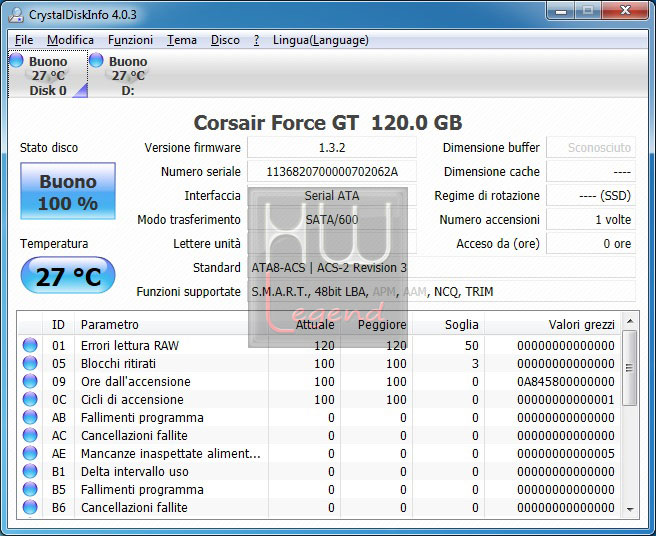Click the blue status orb for drive D:
The image size is (656, 536).
(x=96, y=60)
